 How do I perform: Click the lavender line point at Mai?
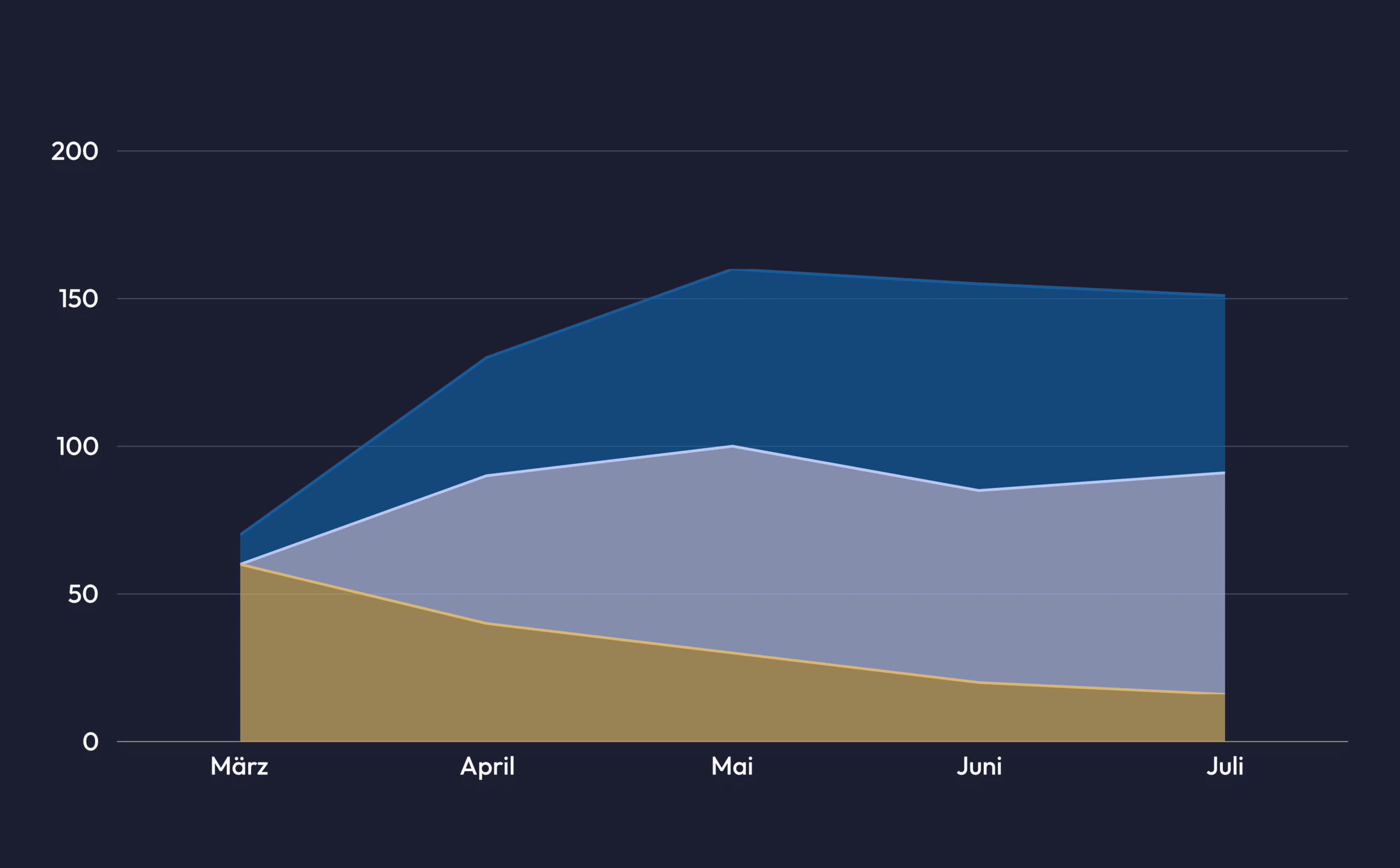coord(732,446)
